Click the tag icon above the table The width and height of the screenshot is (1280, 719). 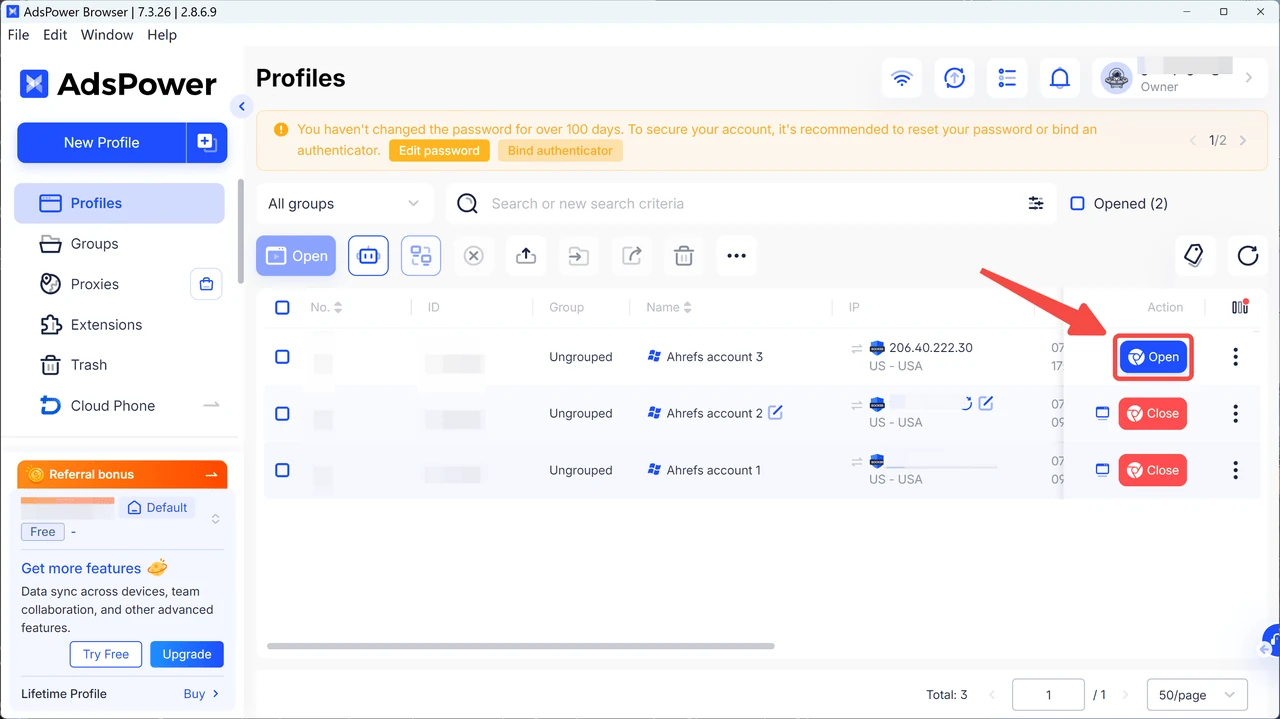(1194, 255)
